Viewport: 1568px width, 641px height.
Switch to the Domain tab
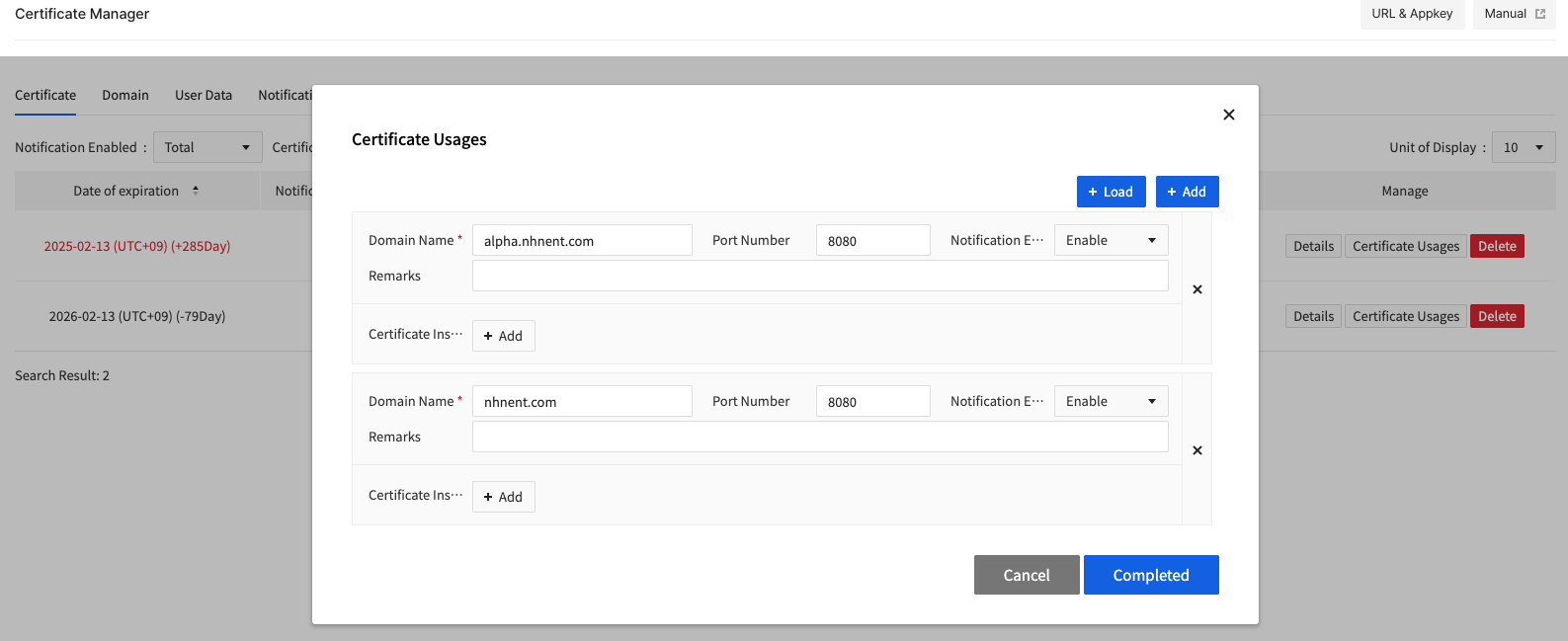point(125,95)
